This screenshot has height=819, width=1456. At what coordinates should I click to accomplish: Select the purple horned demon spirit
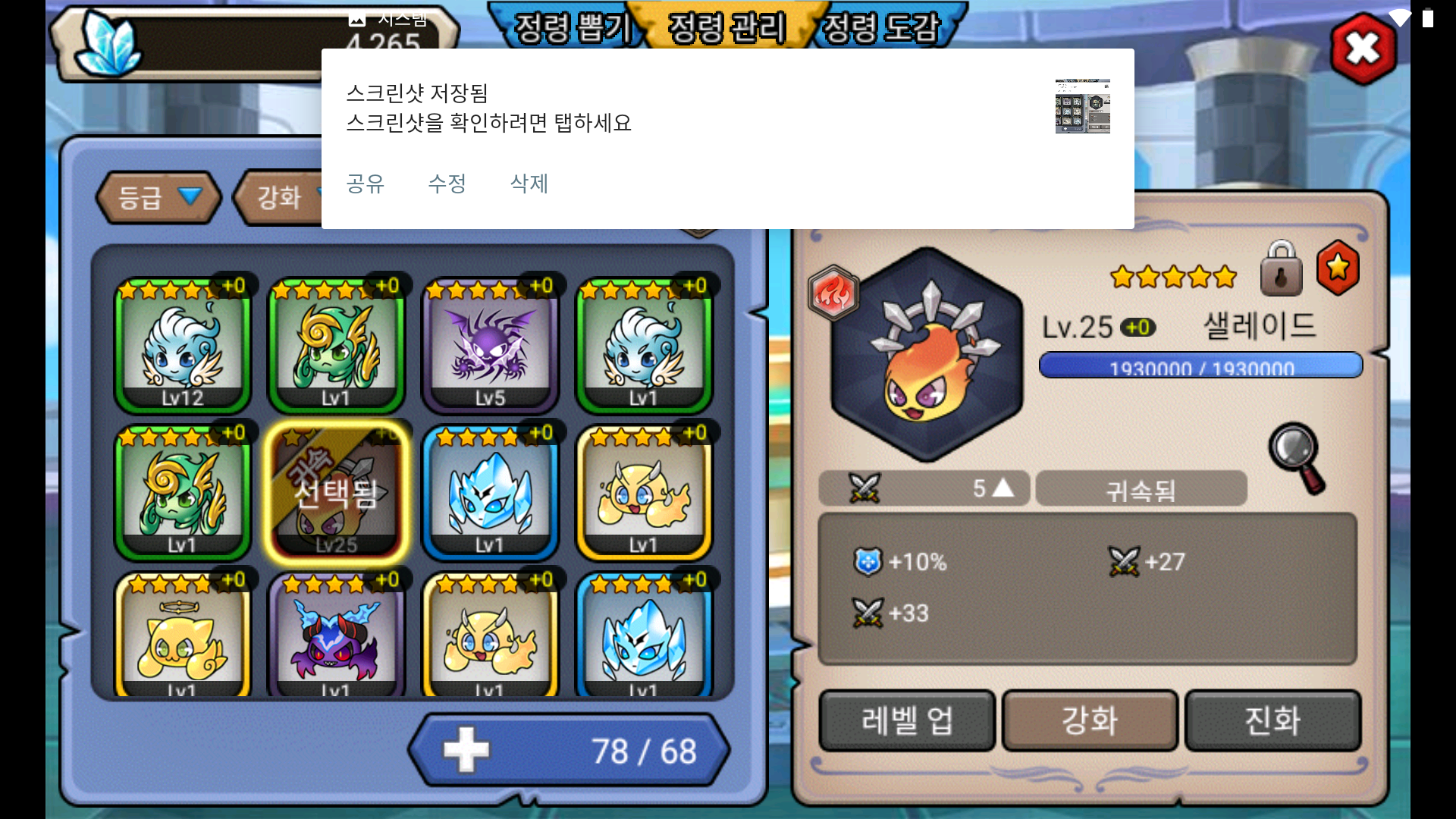(336, 635)
